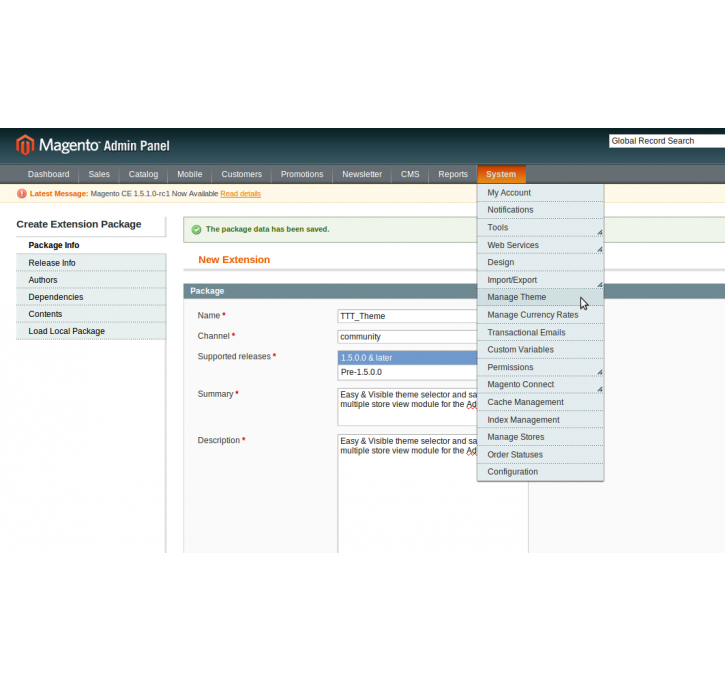This screenshot has height=680, width=725.
Task: Switch to Package Info tab
Action: coord(91,245)
